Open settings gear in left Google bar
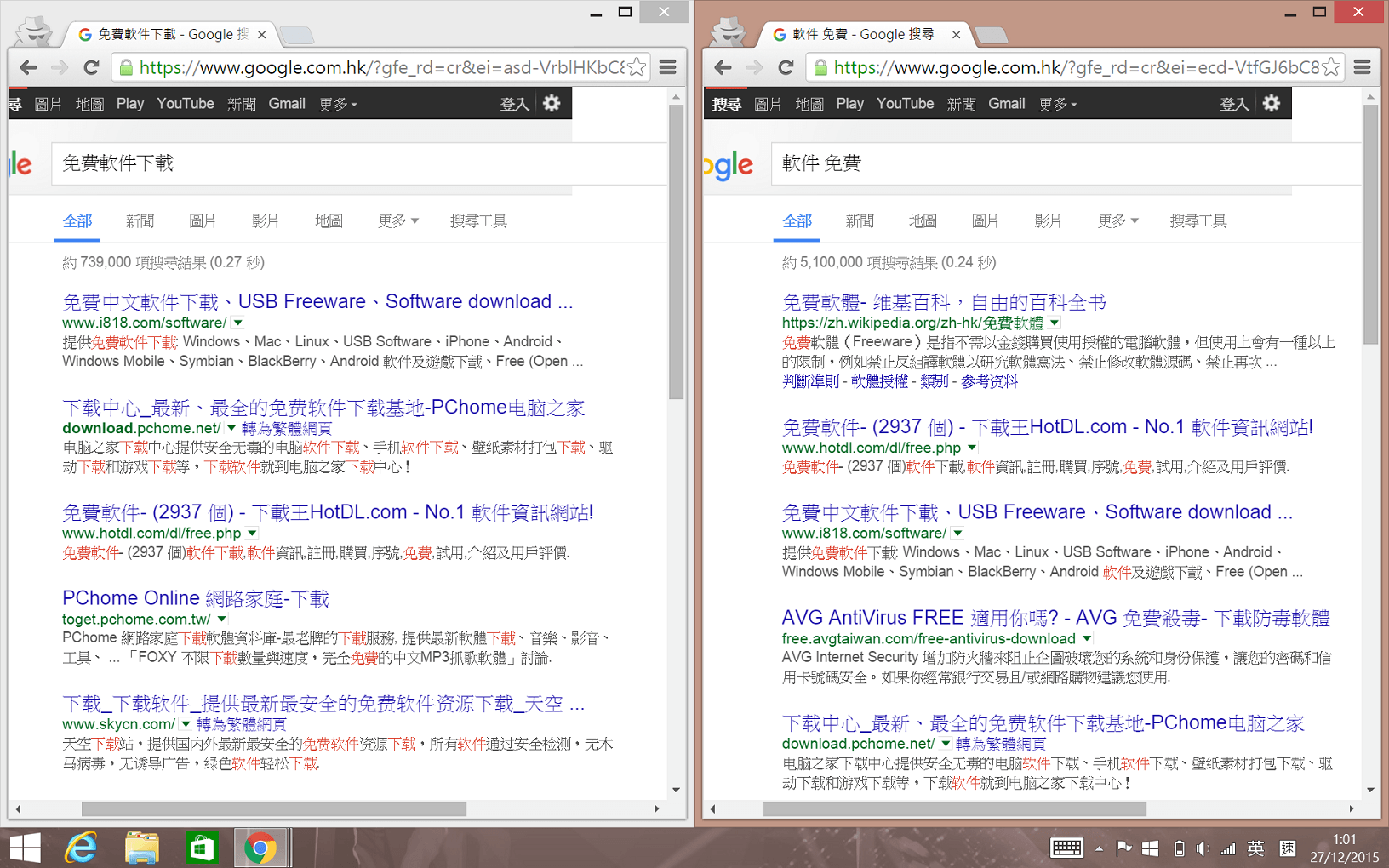Screen dimensions: 1389x868 (x=552, y=103)
